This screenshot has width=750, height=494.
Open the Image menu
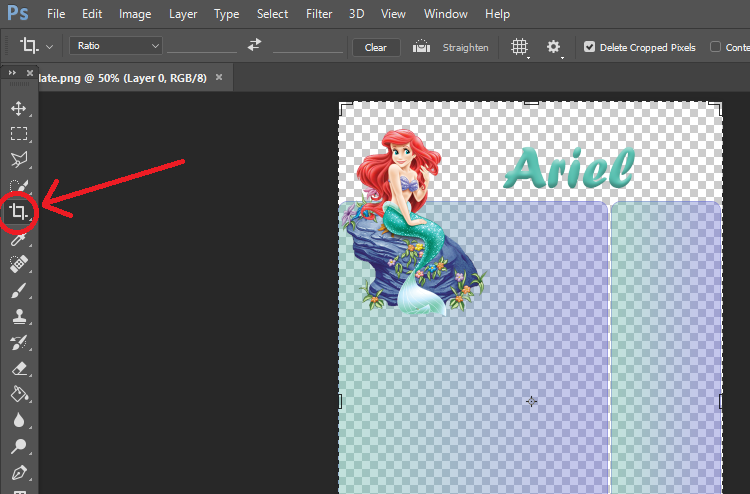point(135,14)
